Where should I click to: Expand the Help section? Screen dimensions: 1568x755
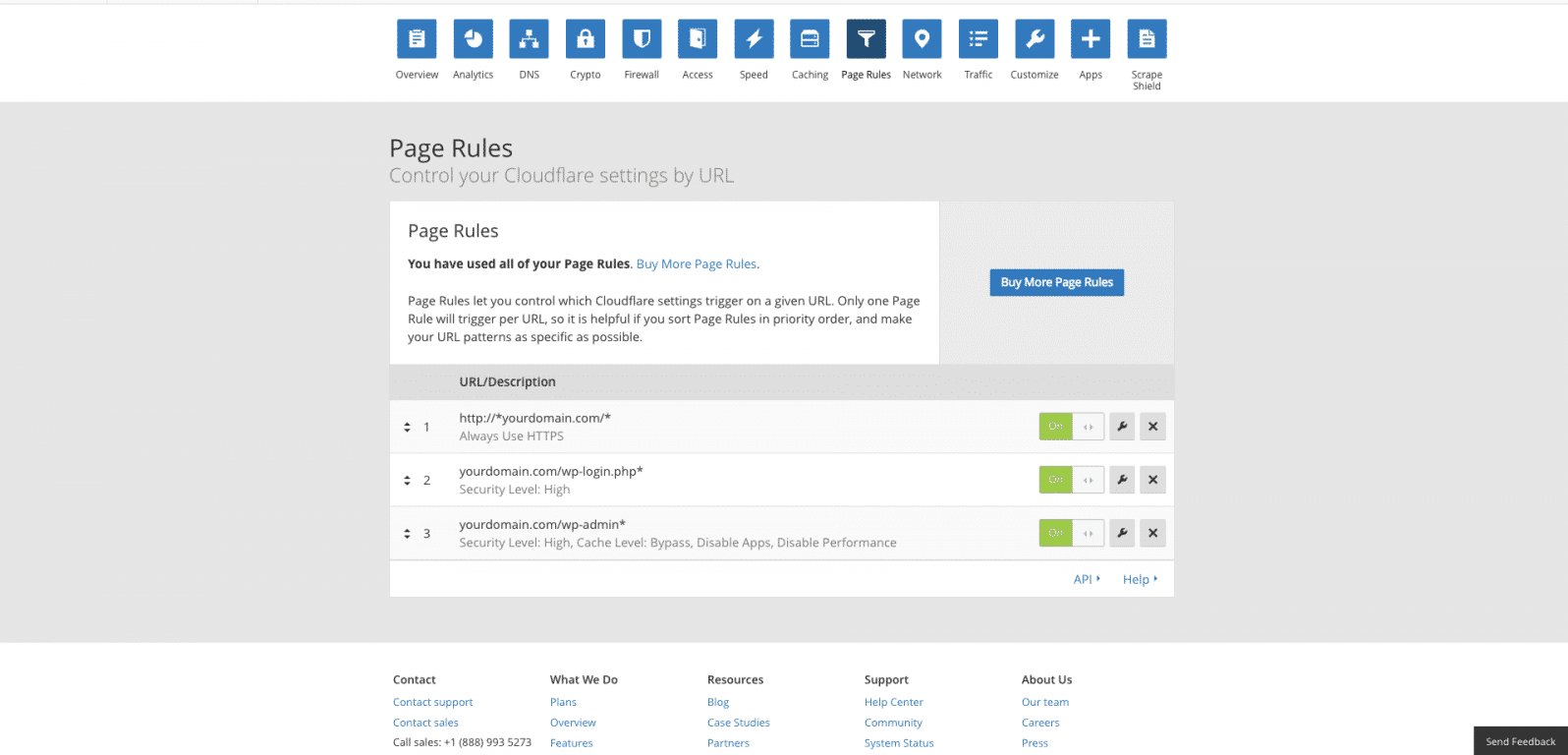click(x=1140, y=579)
